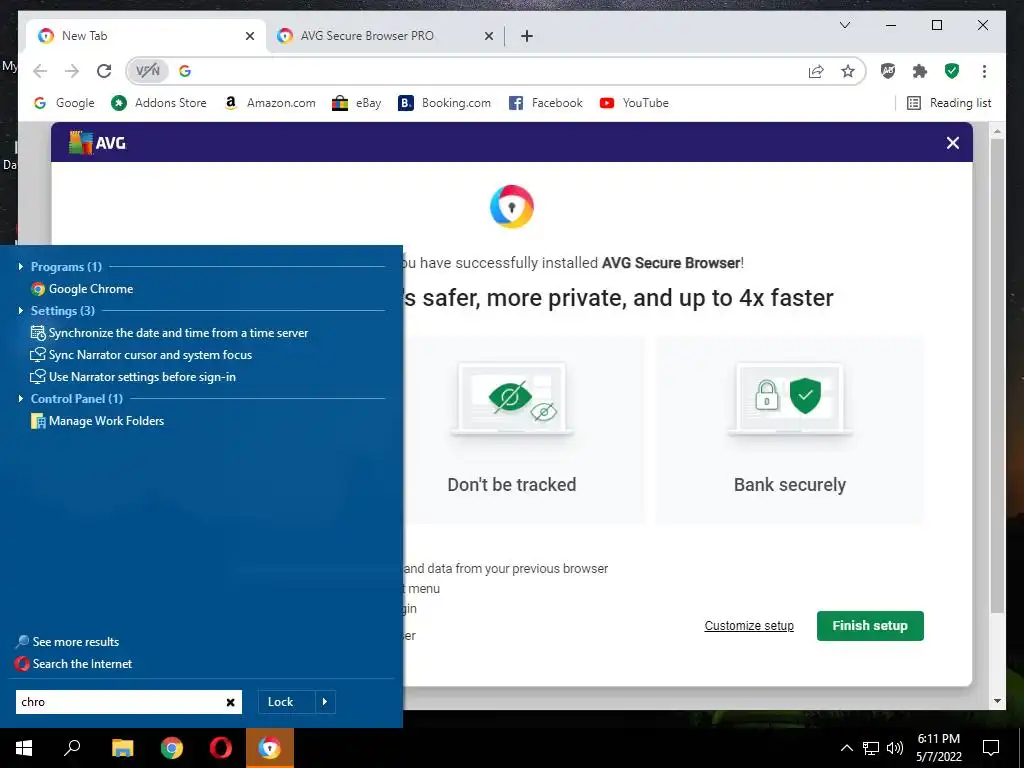1024x768 pixels.
Task: Collapse the Settings (3) group
Action: (x=21, y=311)
